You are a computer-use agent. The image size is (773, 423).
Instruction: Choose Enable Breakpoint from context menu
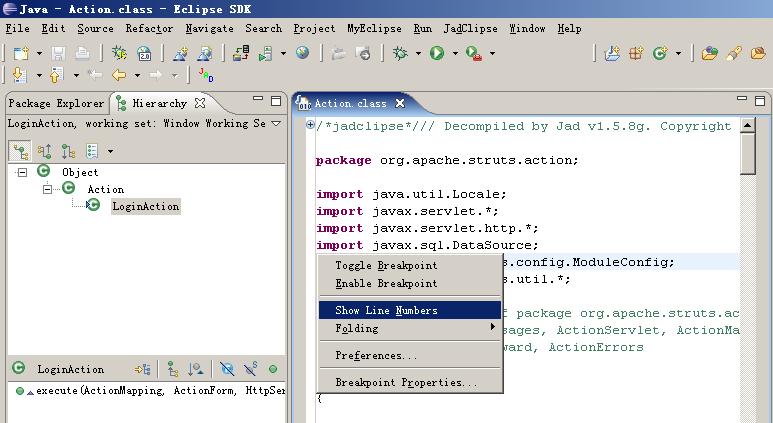coord(410,283)
